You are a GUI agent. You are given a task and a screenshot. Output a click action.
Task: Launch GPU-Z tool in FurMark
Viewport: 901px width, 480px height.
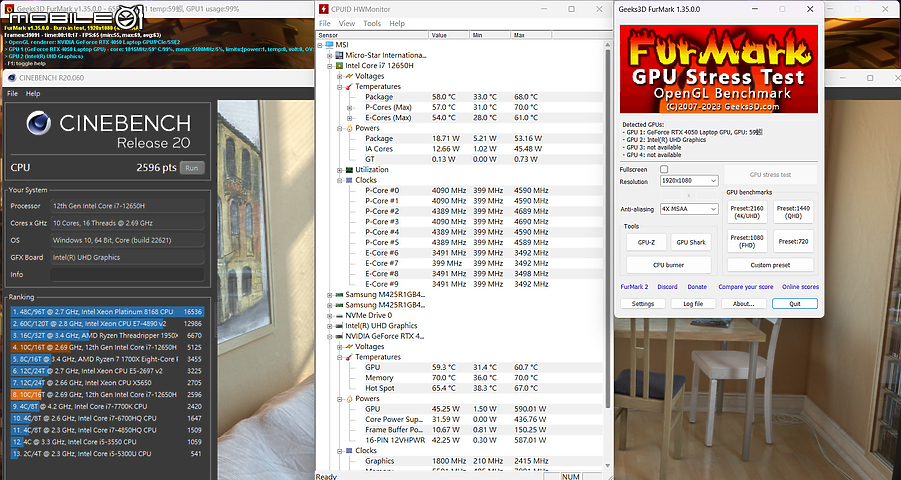click(646, 242)
